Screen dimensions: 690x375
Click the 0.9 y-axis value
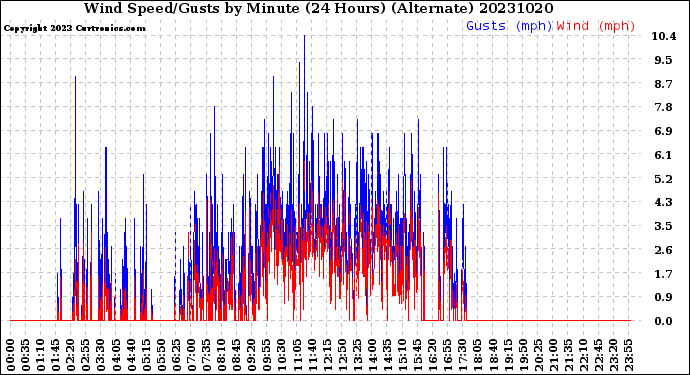664,298
